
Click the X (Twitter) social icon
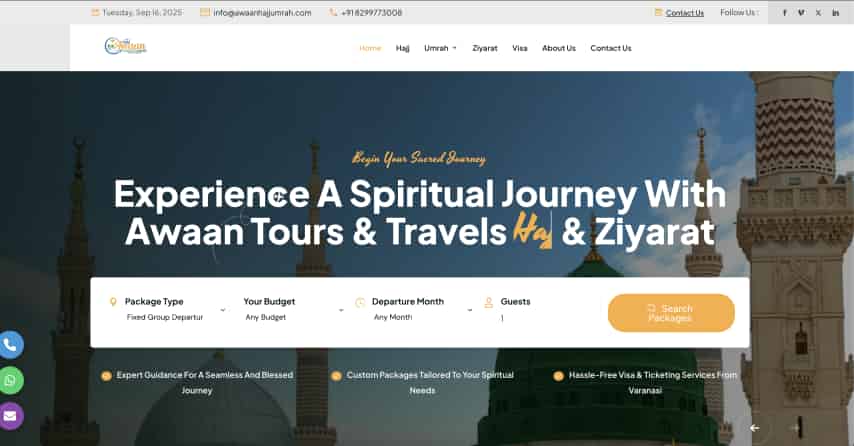[x=818, y=13]
